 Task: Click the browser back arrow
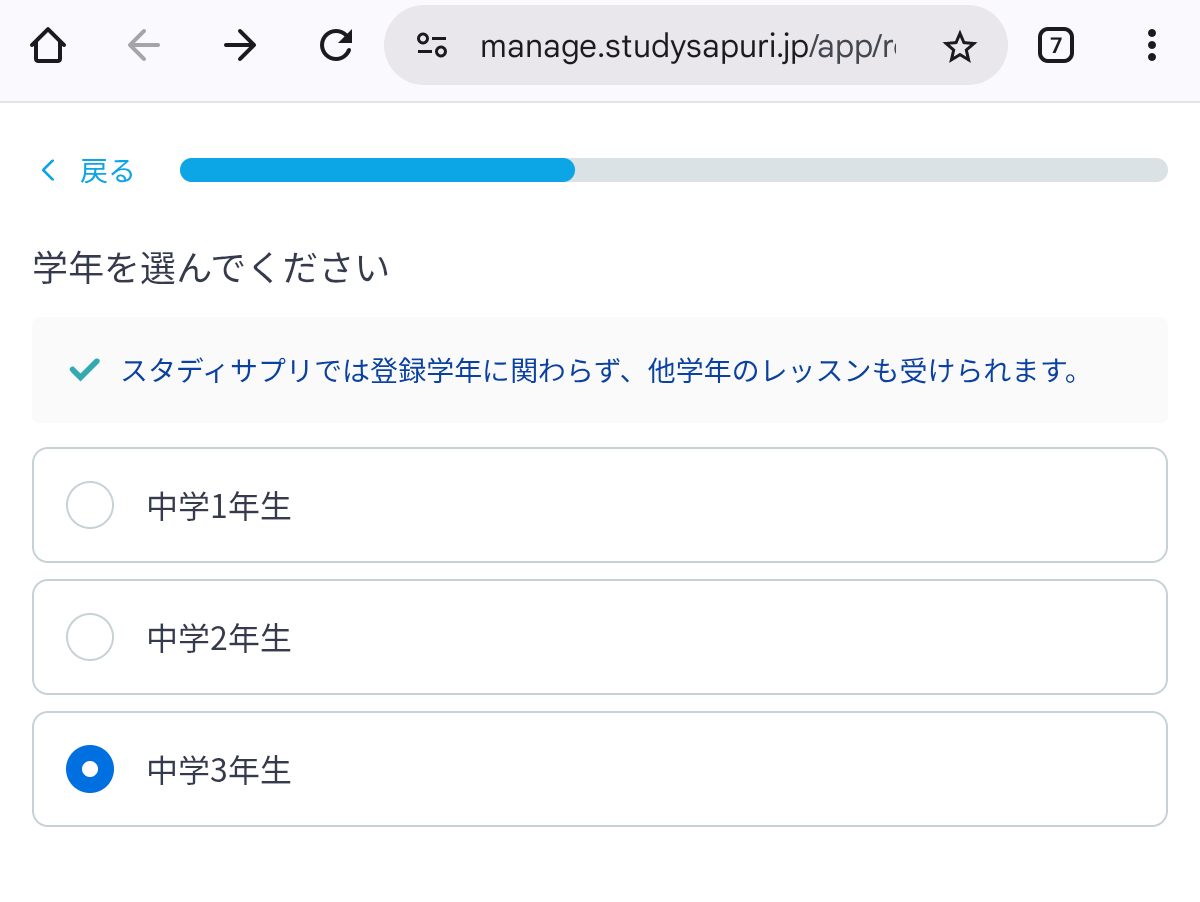click(x=144, y=46)
